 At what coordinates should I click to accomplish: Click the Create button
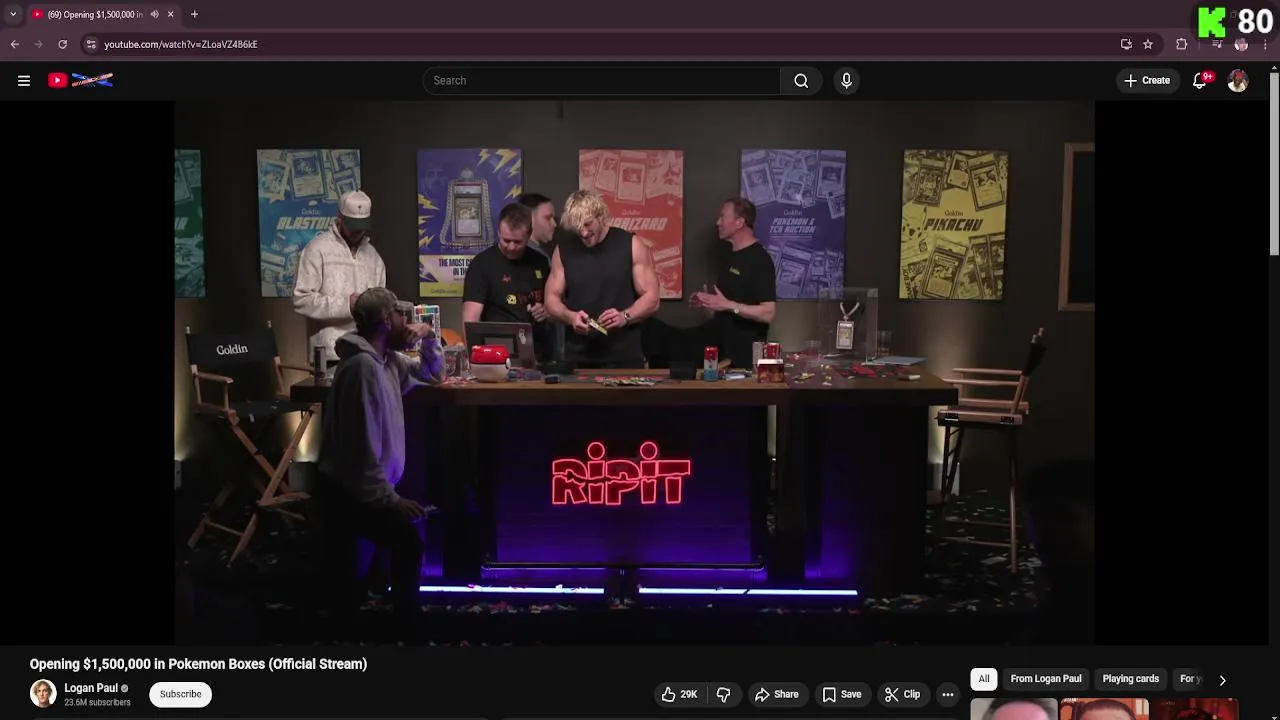pyautogui.click(x=1147, y=80)
